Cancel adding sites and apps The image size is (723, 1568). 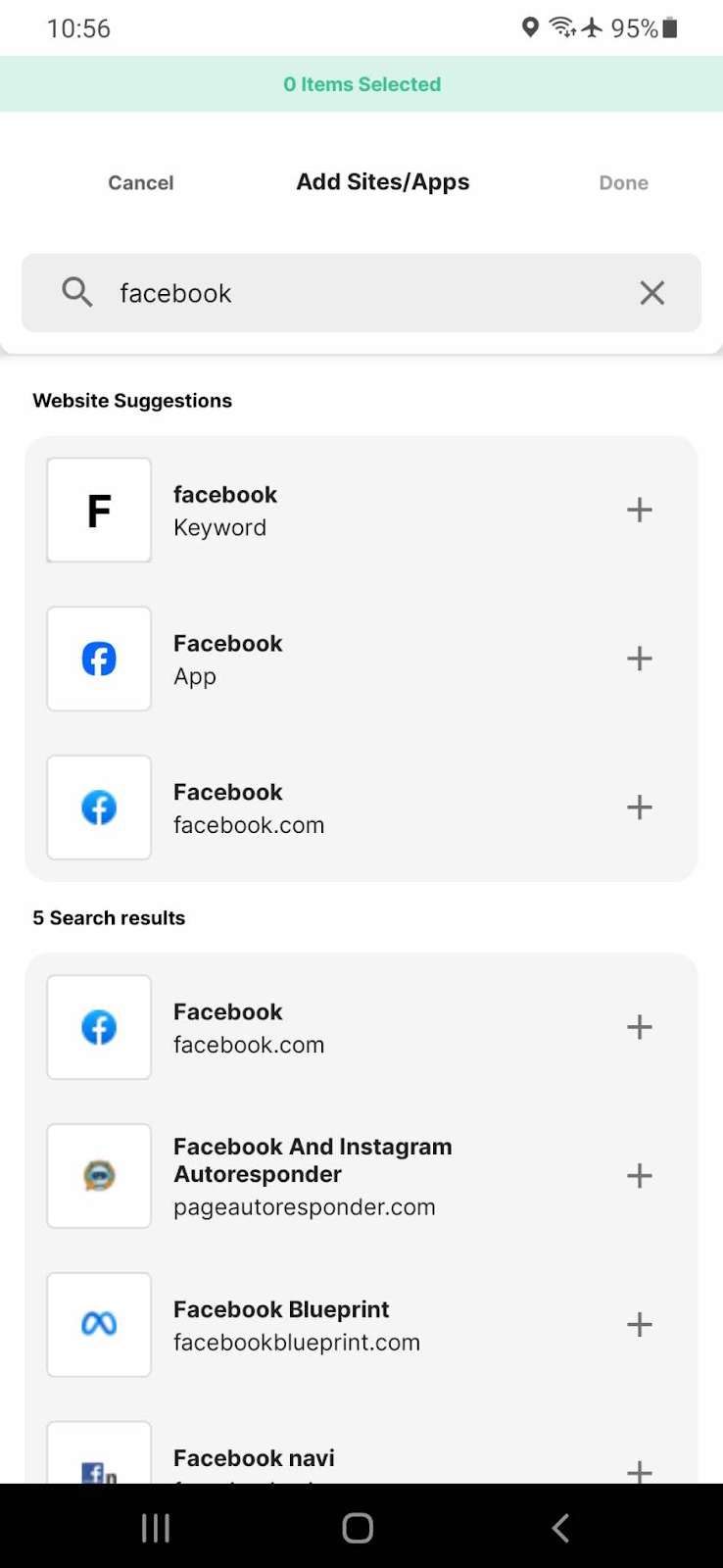pyautogui.click(x=140, y=183)
